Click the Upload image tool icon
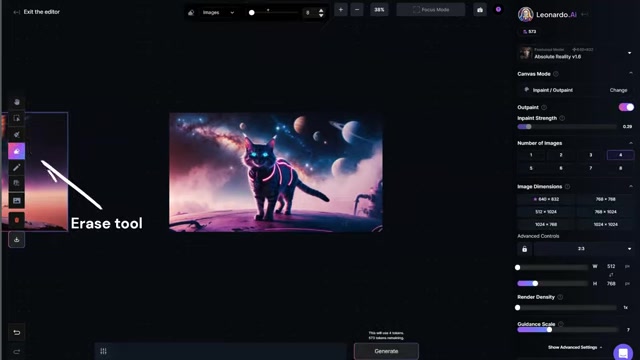 point(17,200)
